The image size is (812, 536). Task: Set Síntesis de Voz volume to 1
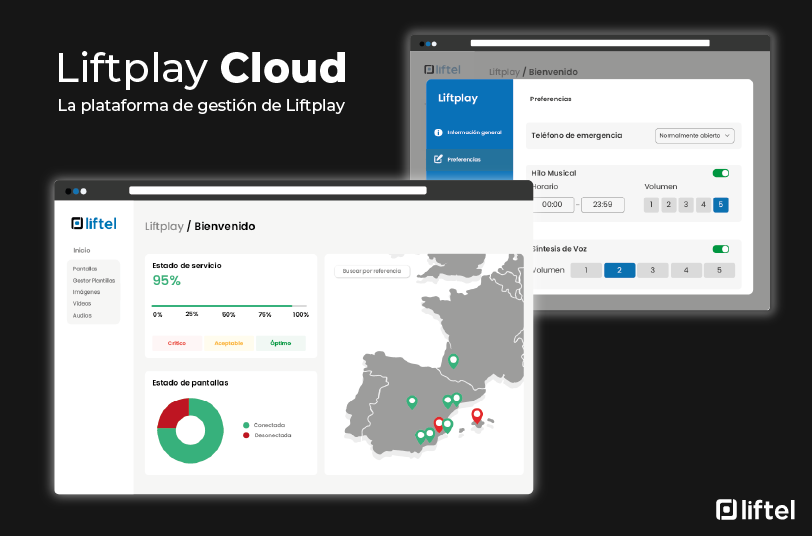[x=586, y=270]
